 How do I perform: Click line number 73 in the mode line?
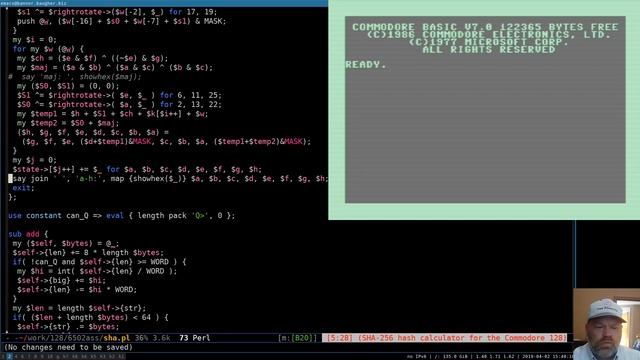tap(184, 338)
